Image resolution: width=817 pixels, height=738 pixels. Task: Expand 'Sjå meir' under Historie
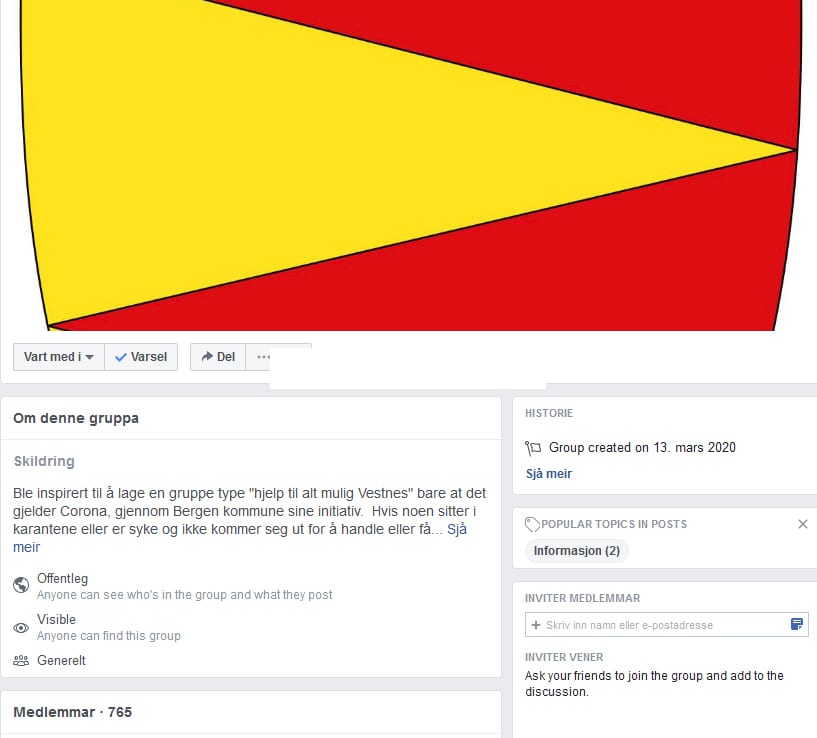click(549, 474)
